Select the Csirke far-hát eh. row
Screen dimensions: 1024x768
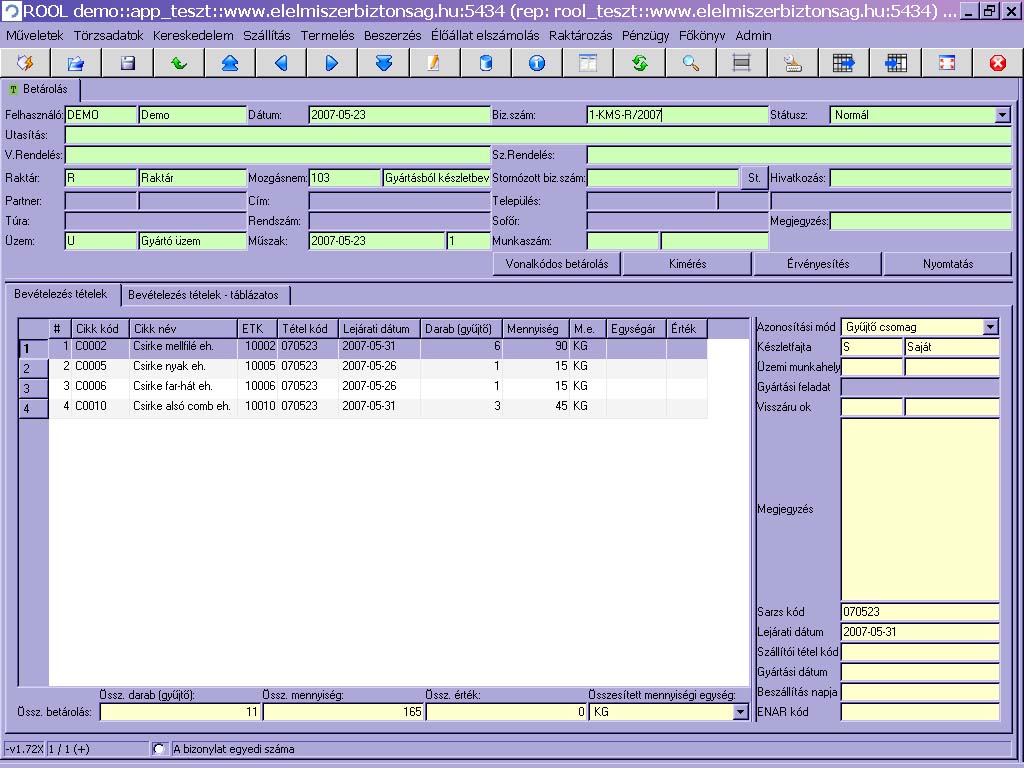pos(173,387)
